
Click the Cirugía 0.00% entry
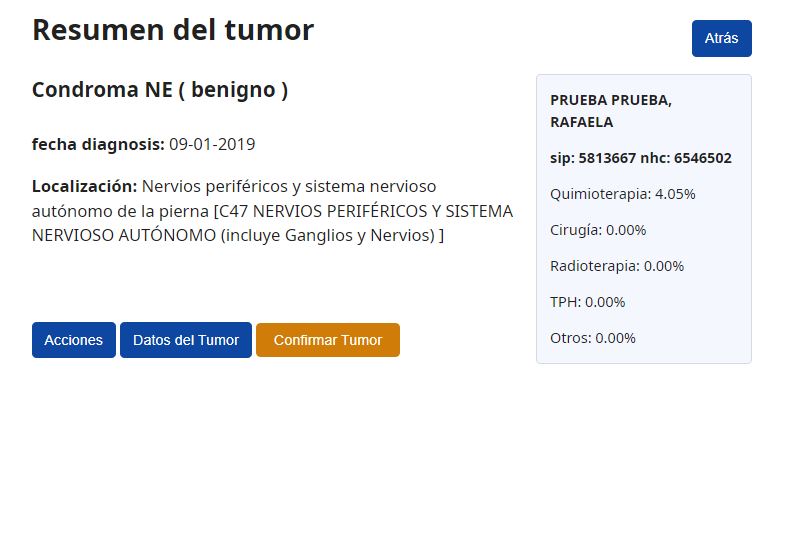[598, 230]
